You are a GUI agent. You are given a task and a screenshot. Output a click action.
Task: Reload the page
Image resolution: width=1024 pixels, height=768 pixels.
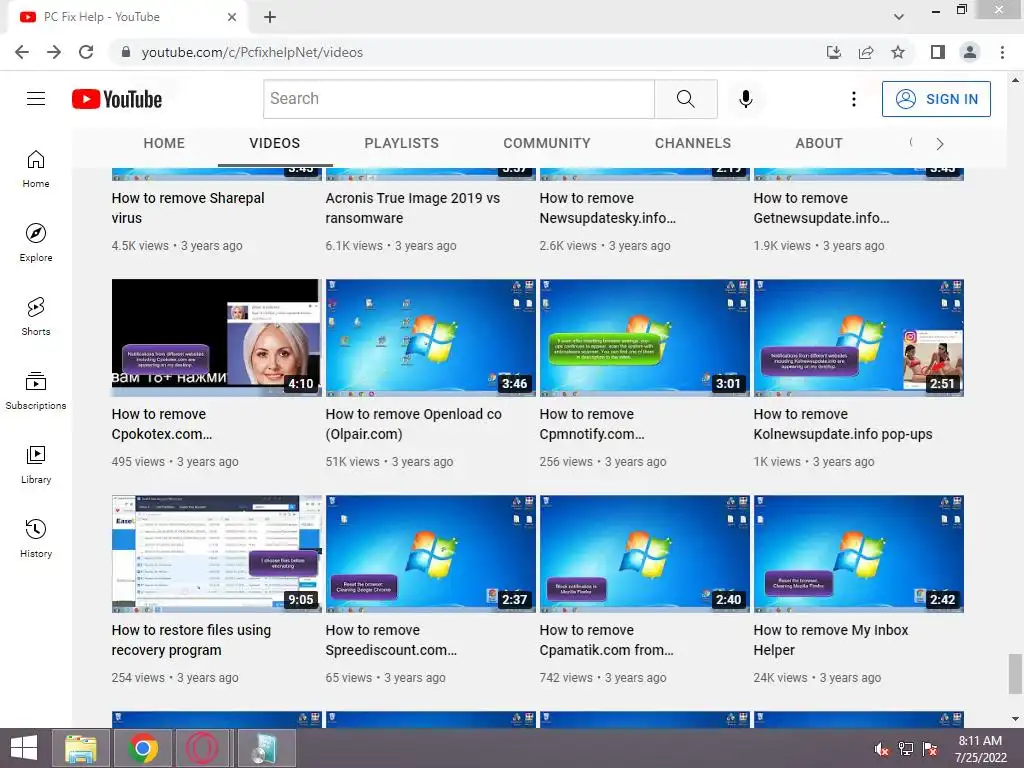coord(86,52)
